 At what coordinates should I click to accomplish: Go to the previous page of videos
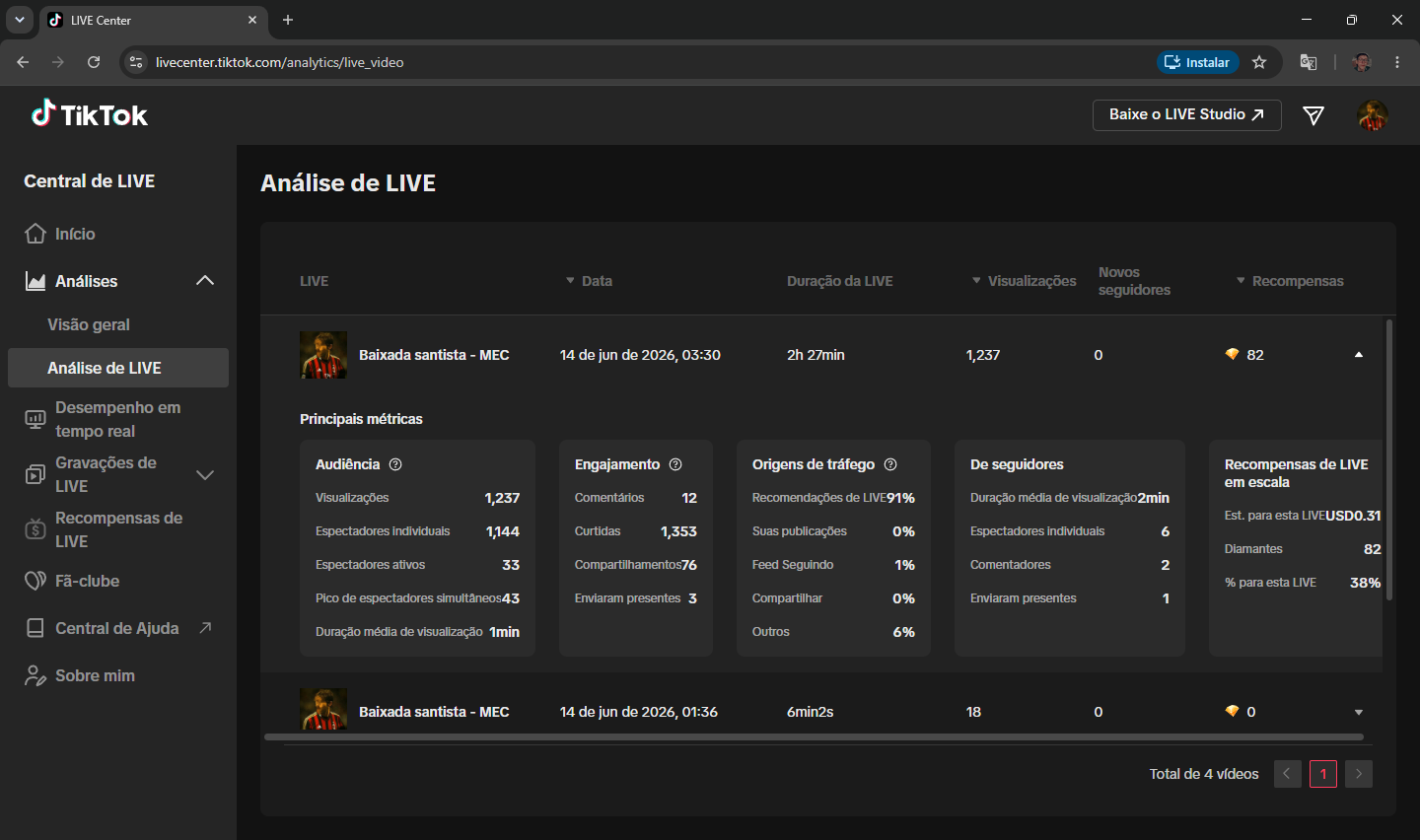[x=1288, y=774]
